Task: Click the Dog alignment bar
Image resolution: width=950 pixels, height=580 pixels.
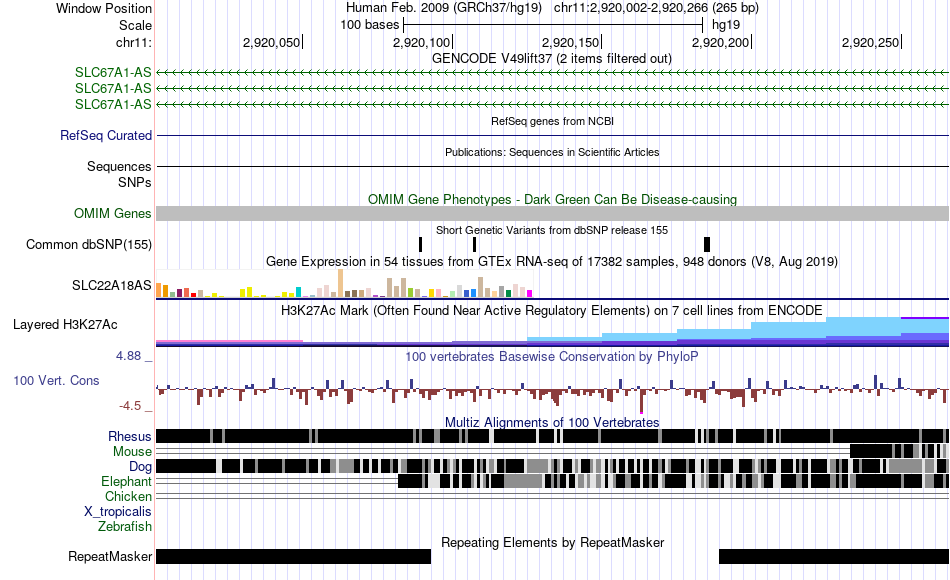Action: click(553, 466)
